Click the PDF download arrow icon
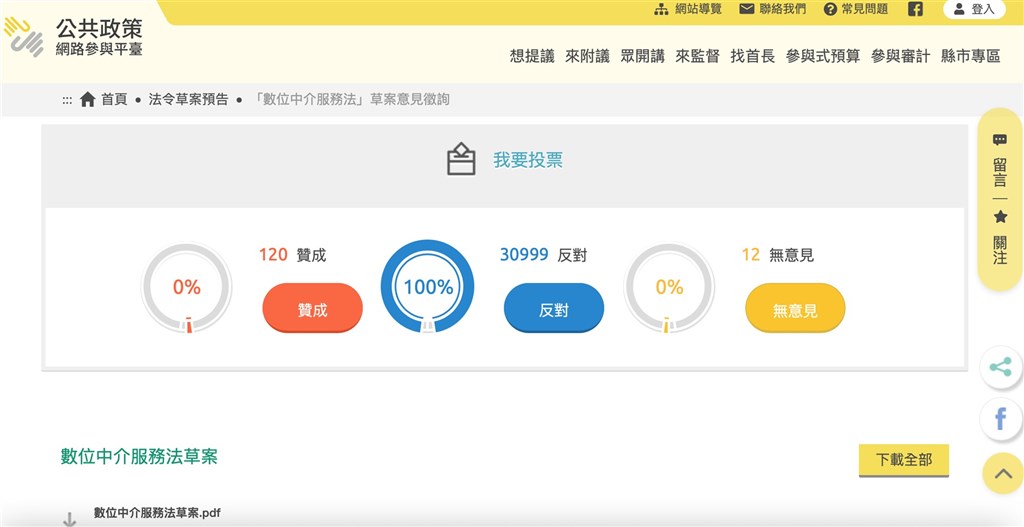Screen dimensions: 1024x527 pos(69,519)
